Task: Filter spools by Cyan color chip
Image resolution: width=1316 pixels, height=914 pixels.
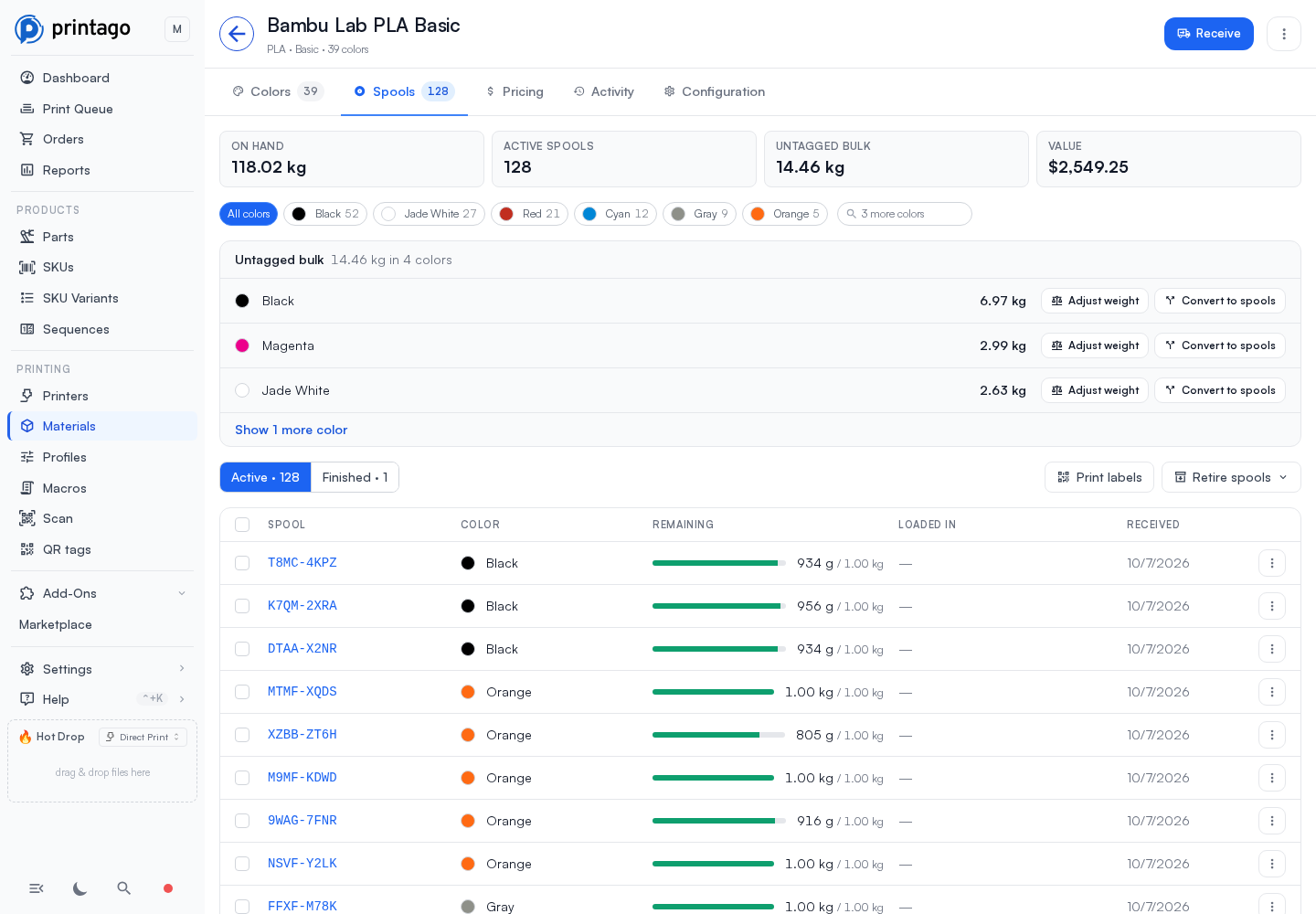Action: [x=615, y=214]
